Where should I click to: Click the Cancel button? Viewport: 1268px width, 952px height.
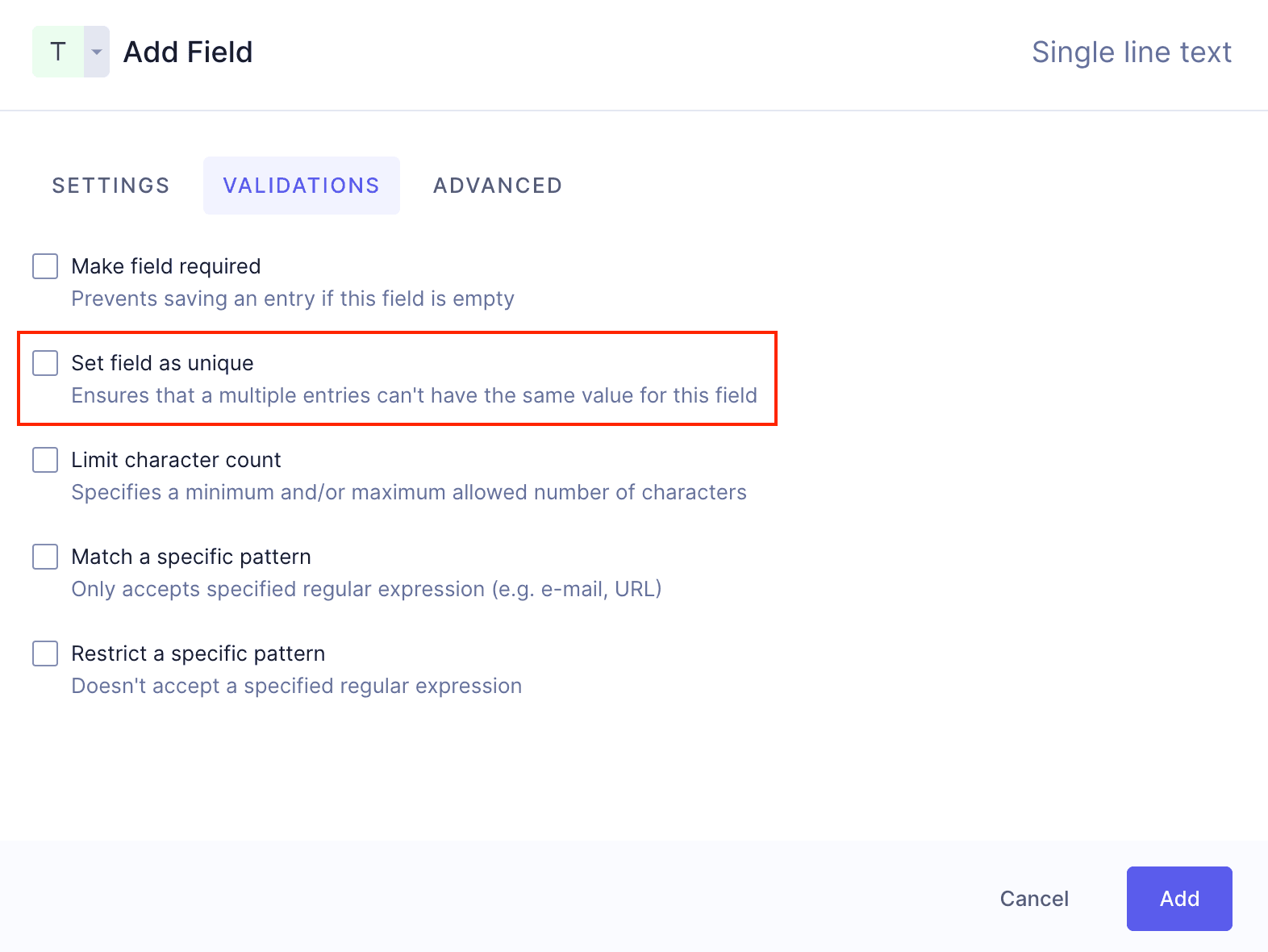1034,898
